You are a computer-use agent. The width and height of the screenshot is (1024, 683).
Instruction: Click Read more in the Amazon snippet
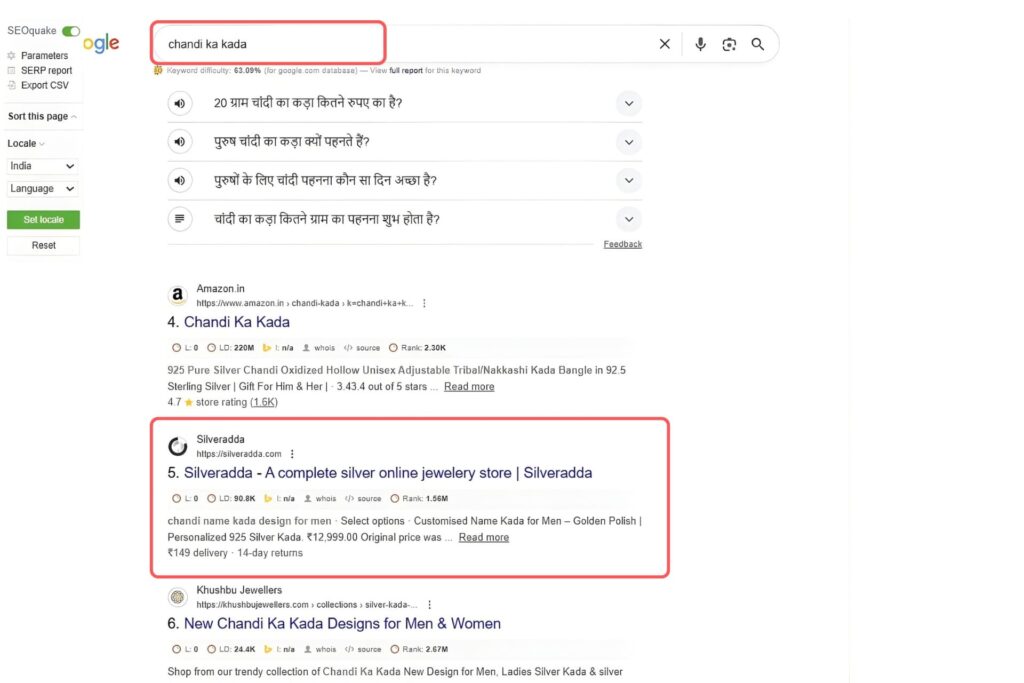469,386
